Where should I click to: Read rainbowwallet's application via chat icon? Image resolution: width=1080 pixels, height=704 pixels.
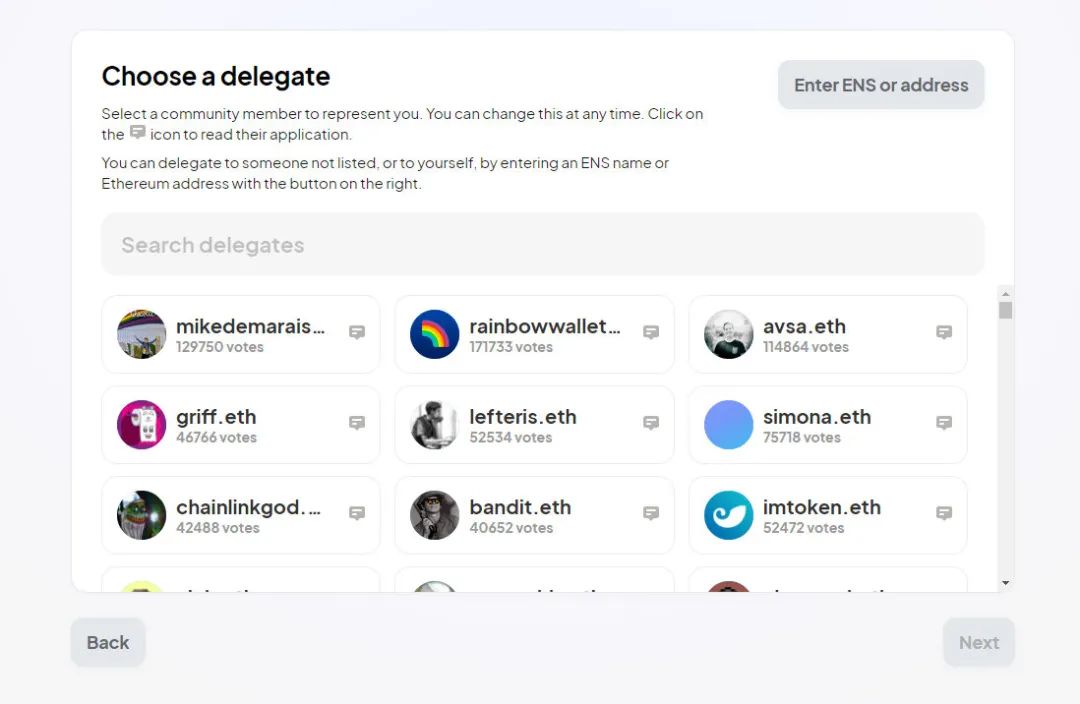[651, 333]
